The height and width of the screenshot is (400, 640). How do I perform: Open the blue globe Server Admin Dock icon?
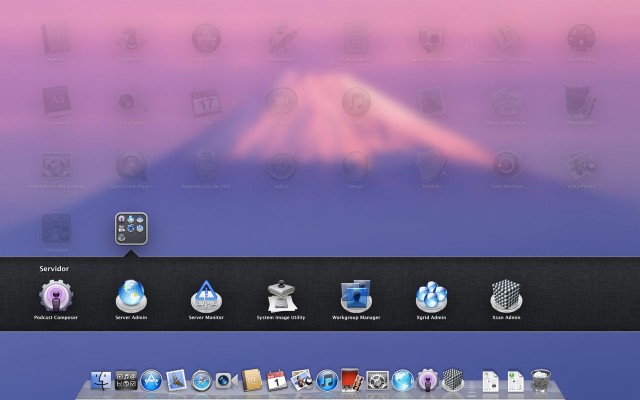(403, 380)
